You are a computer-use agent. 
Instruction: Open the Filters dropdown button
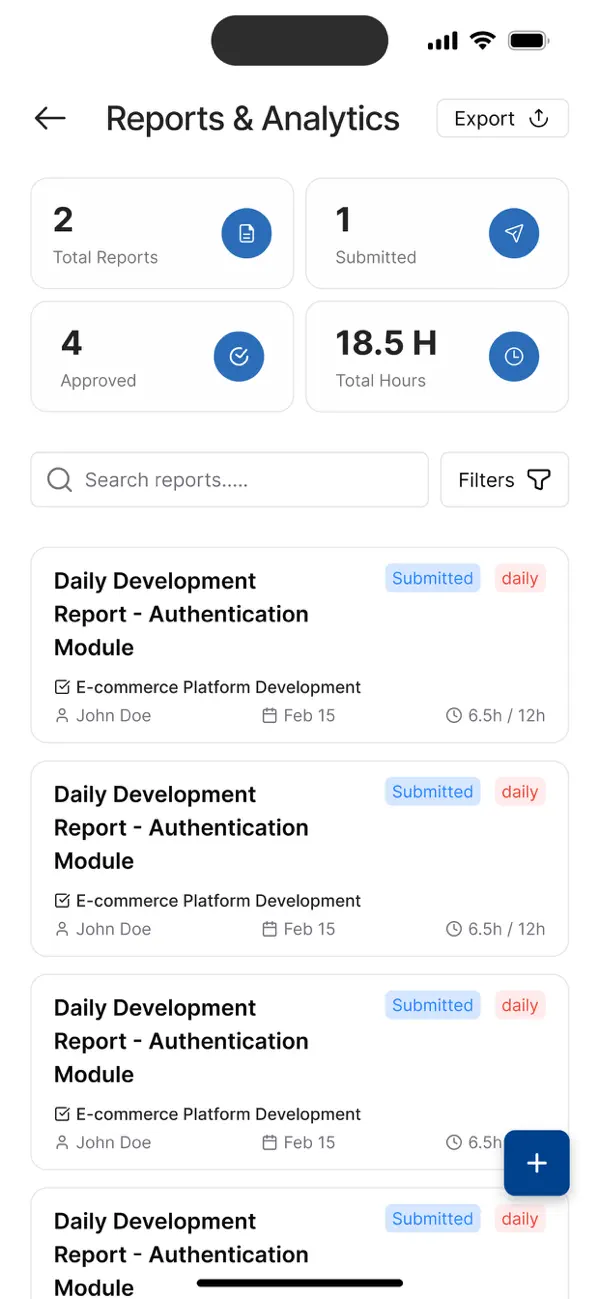pos(505,480)
